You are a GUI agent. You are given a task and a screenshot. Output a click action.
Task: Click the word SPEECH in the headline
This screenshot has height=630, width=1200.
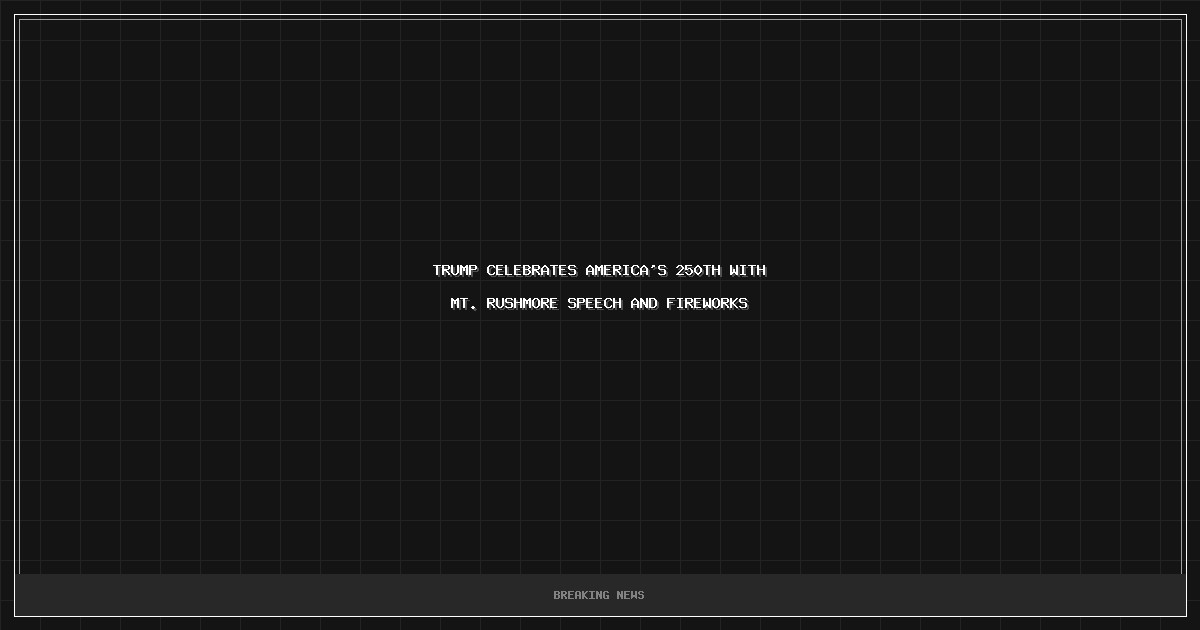coord(594,303)
